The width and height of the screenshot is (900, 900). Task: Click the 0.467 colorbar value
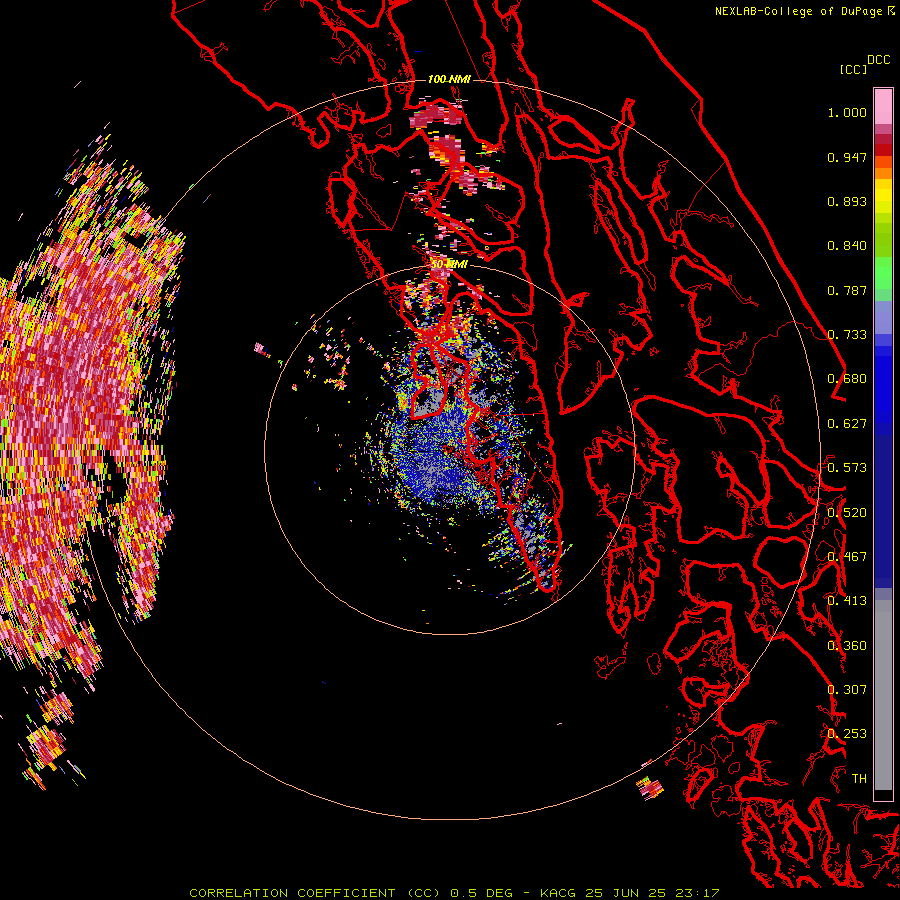pyautogui.click(x=847, y=557)
